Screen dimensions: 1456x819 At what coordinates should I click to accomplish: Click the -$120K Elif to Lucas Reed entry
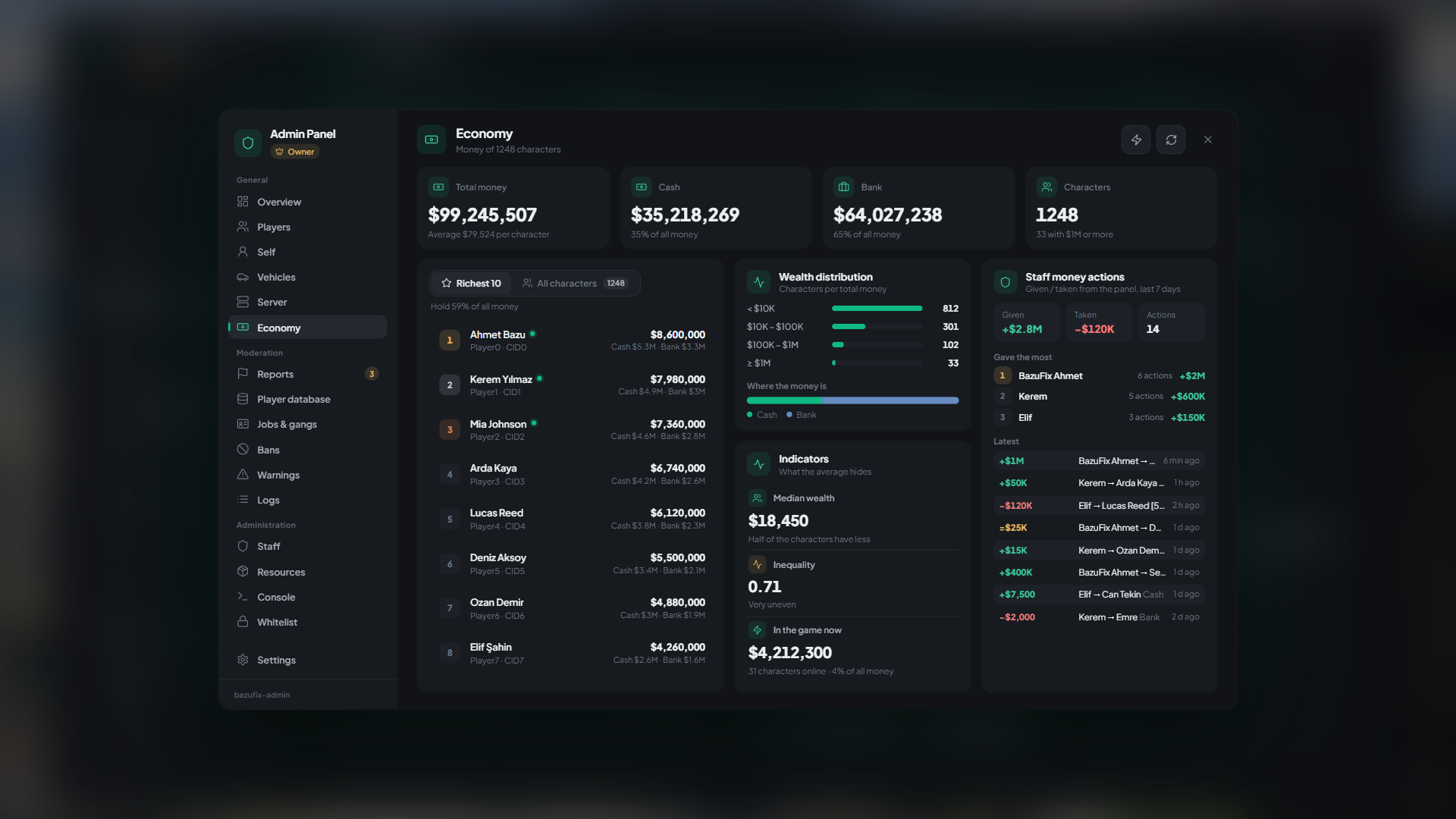pyautogui.click(x=1099, y=506)
